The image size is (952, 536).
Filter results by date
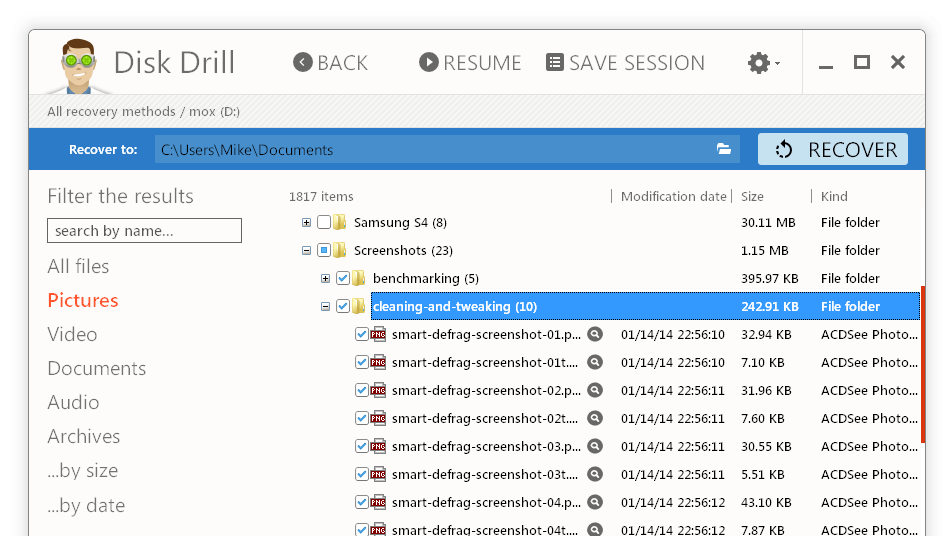[86, 505]
